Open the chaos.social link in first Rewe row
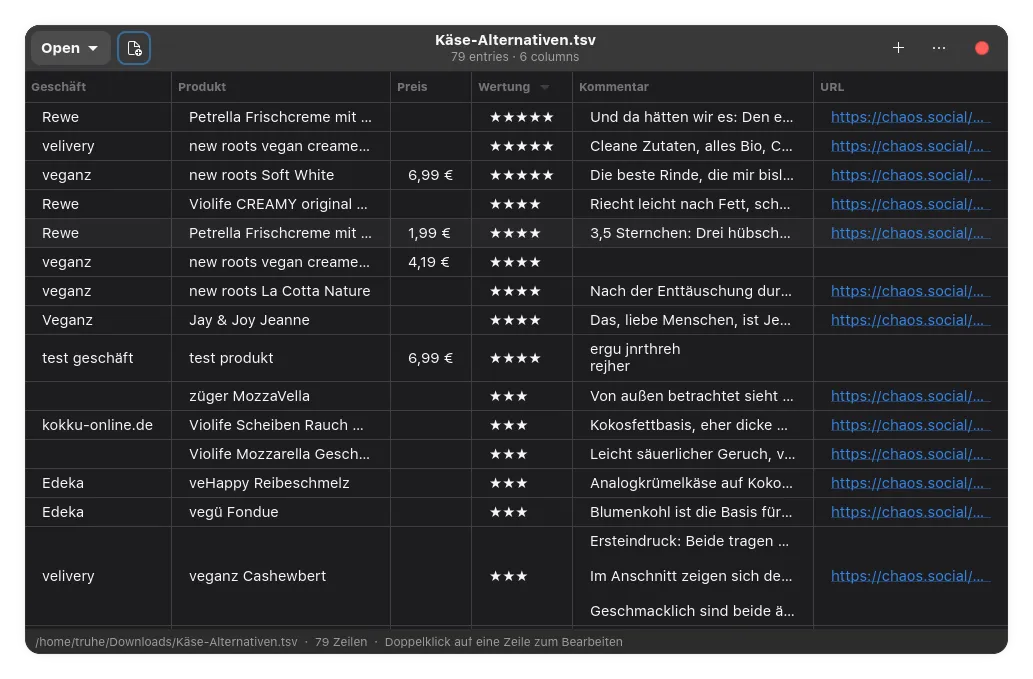The height and width of the screenshot is (679, 1033). [910, 117]
